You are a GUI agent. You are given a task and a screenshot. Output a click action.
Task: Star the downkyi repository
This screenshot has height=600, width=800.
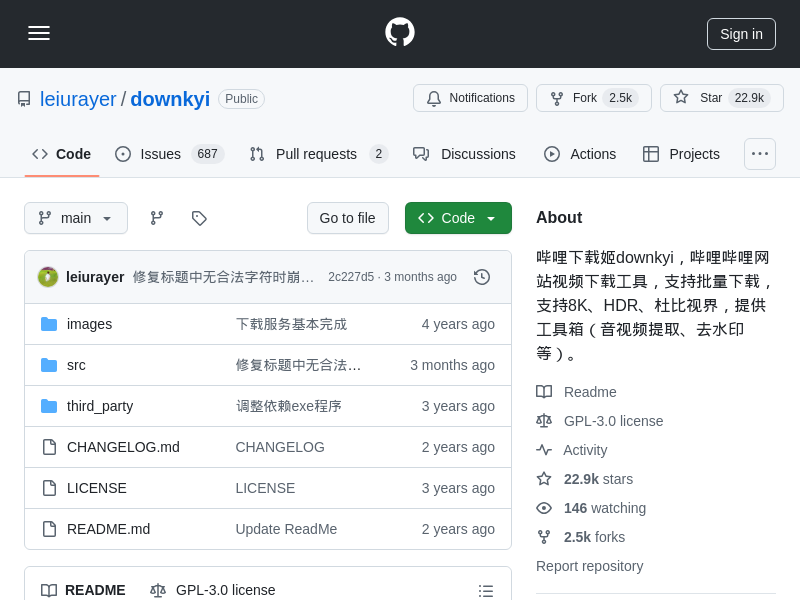click(x=721, y=98)
